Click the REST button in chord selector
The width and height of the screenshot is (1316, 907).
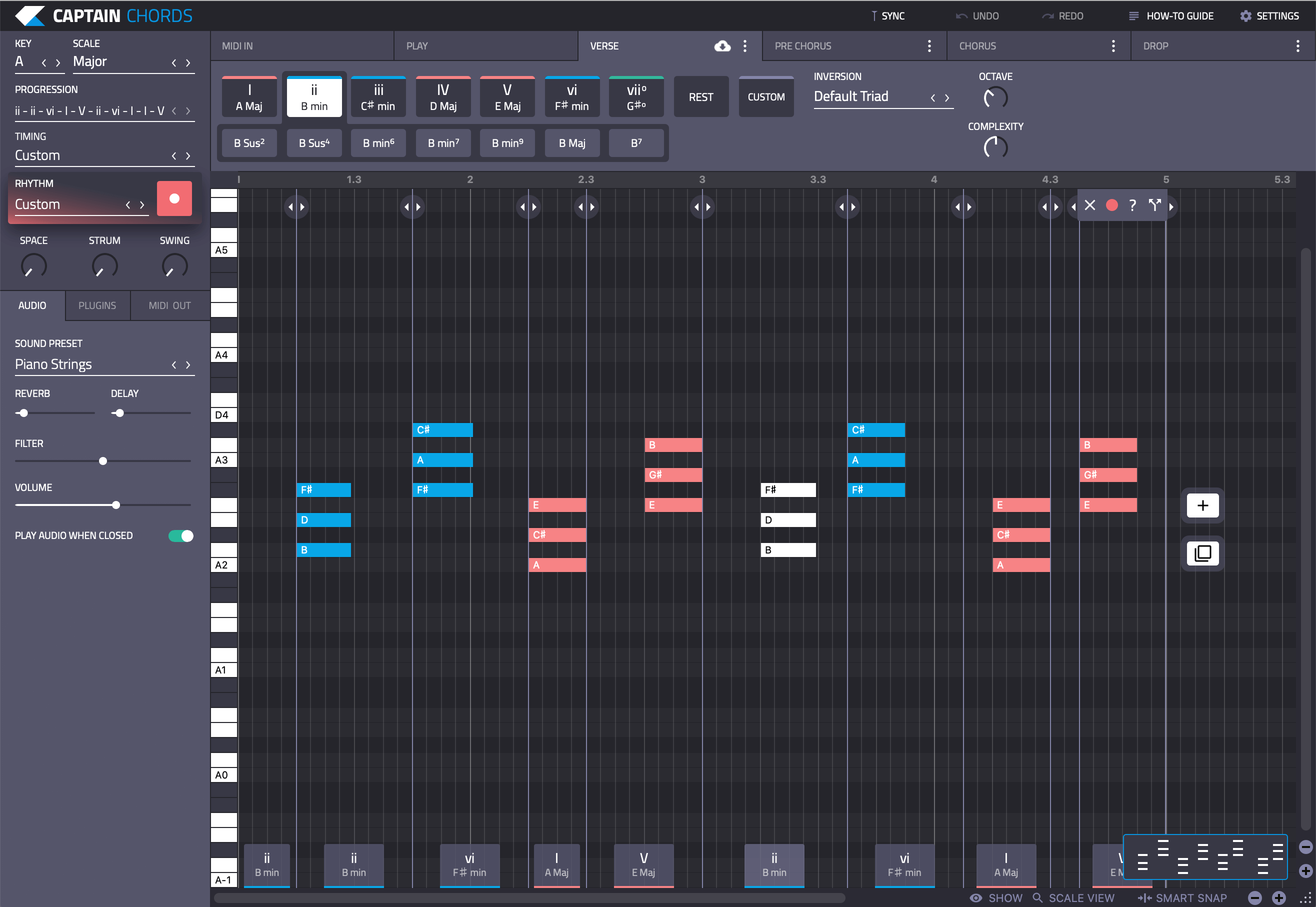point(699,97)
